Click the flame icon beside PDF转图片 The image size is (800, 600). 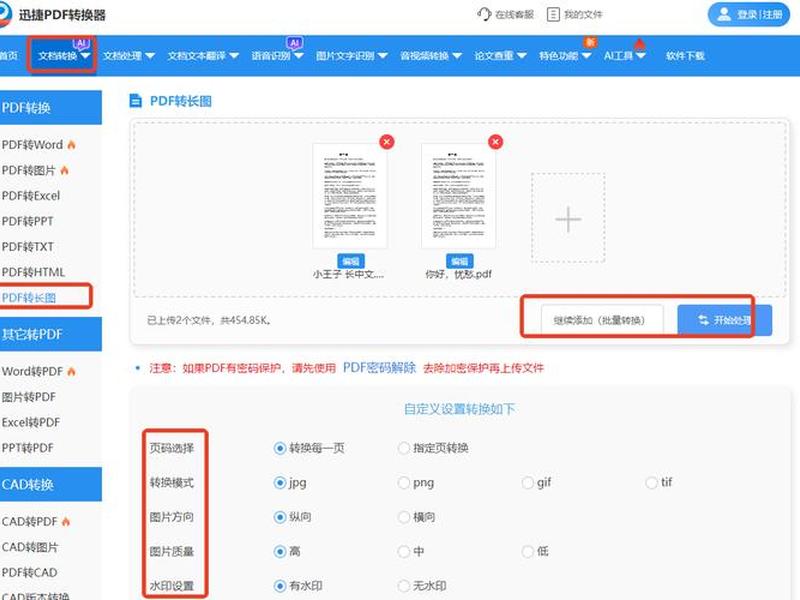64,170
